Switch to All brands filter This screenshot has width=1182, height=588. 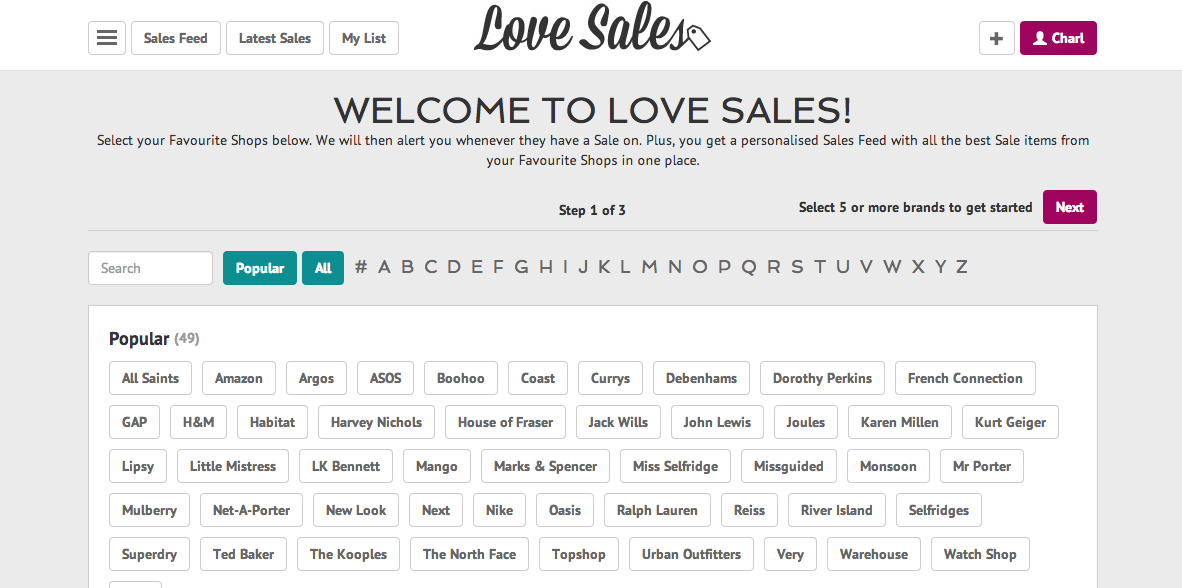[x=323, y=268]
